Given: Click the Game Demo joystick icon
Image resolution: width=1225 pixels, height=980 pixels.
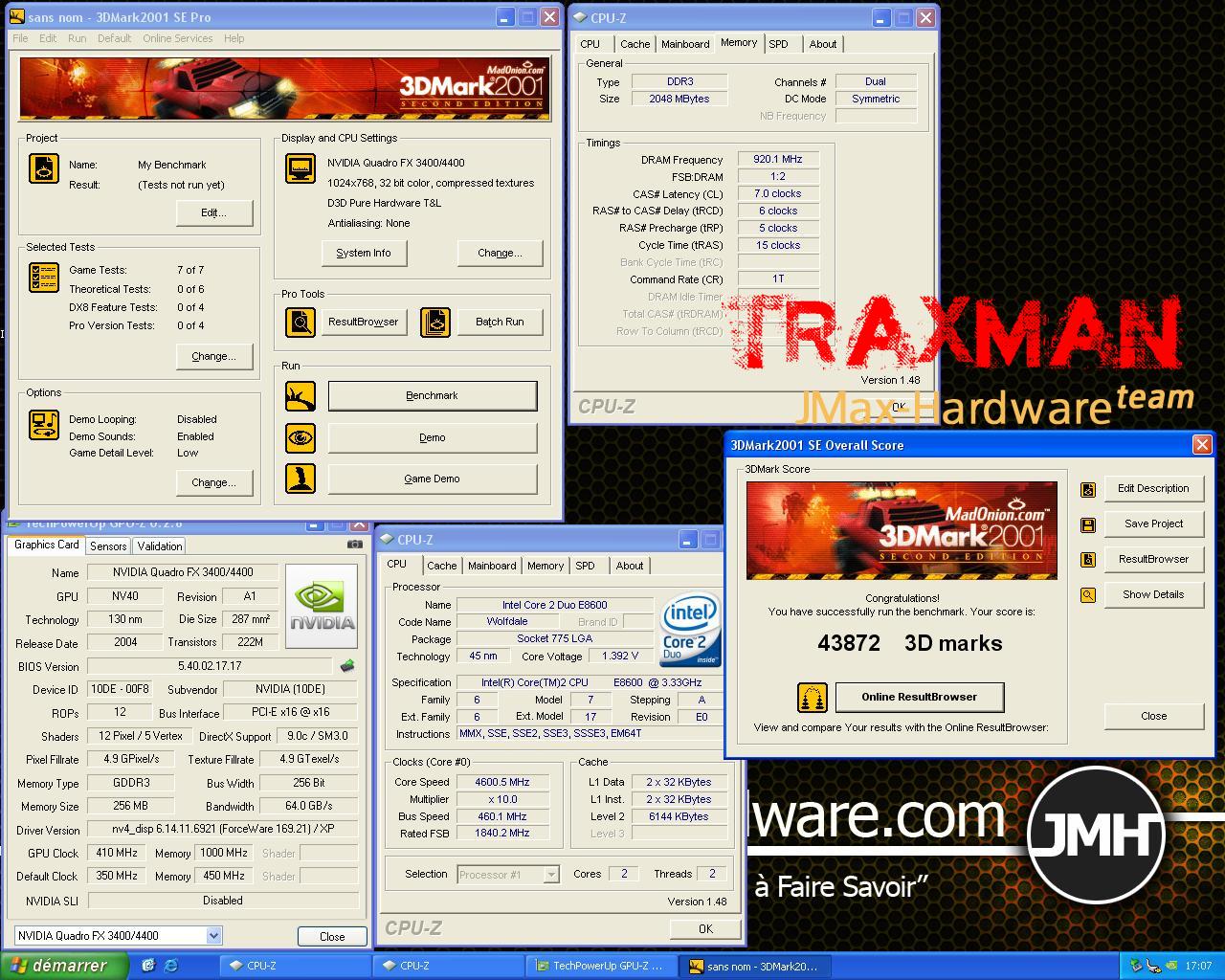Looking at the screenshot, I should [301, 479].
